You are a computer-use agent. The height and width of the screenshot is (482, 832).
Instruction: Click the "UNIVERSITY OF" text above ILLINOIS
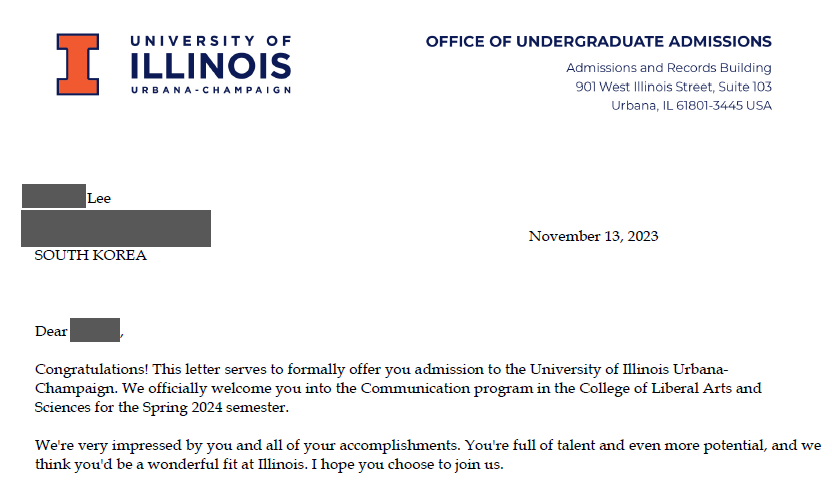point(211,41)
